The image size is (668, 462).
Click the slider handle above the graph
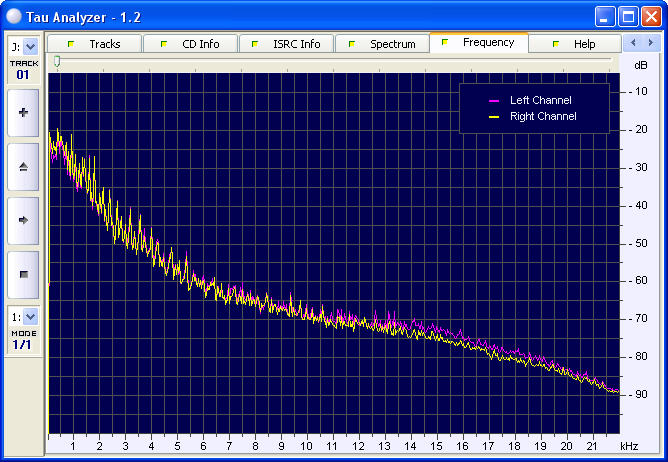click(57, 62)
